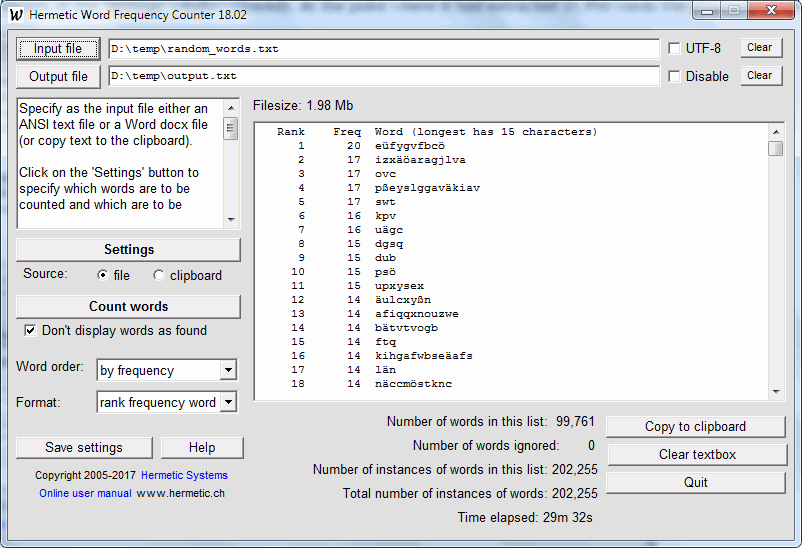The width and height of the screenshot is (802, 548).
Task: Click the word ovc in results
Action: (385, 174)
